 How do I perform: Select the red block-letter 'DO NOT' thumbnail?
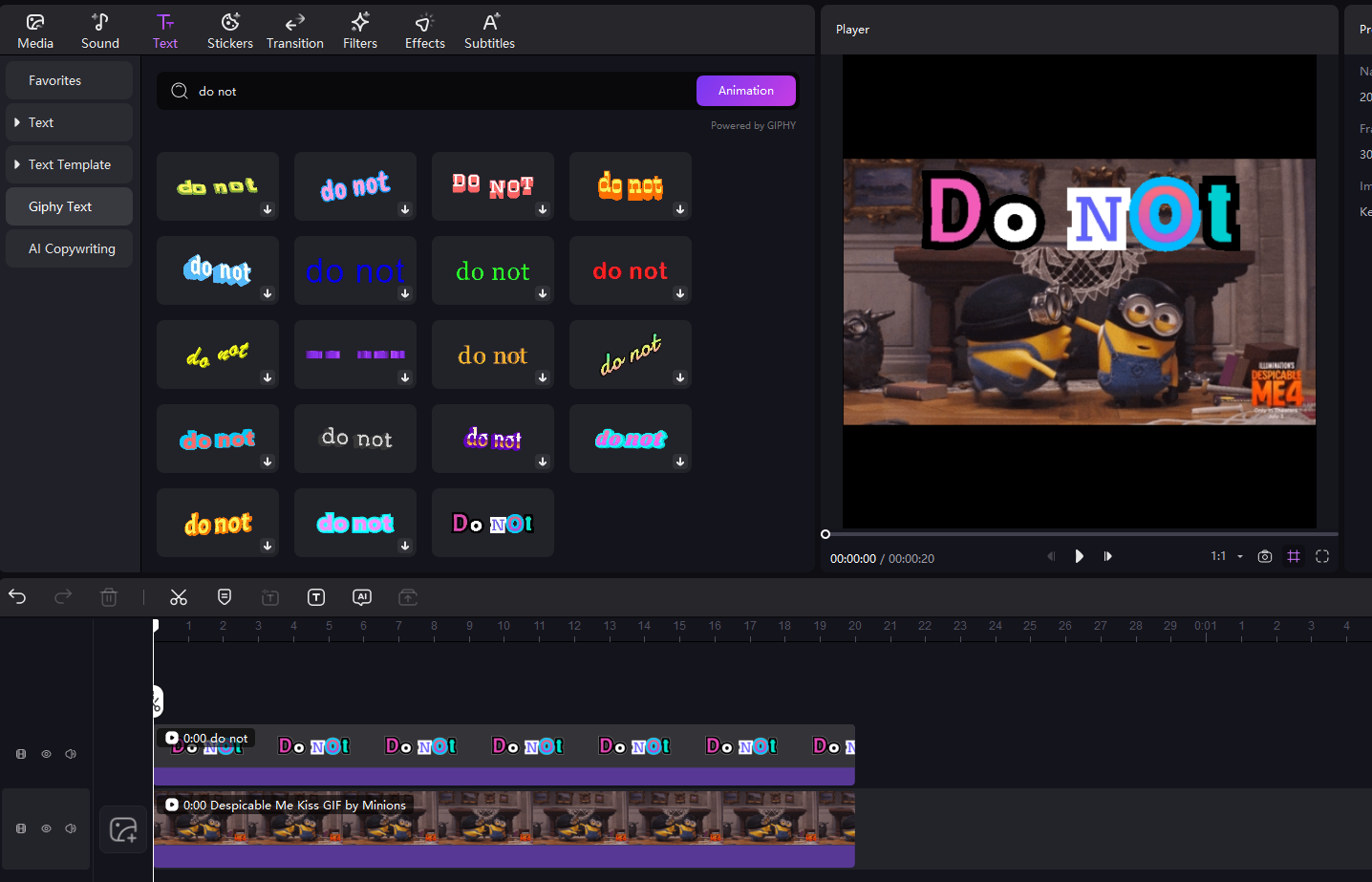pyautogui.click(x=493, y=186)
